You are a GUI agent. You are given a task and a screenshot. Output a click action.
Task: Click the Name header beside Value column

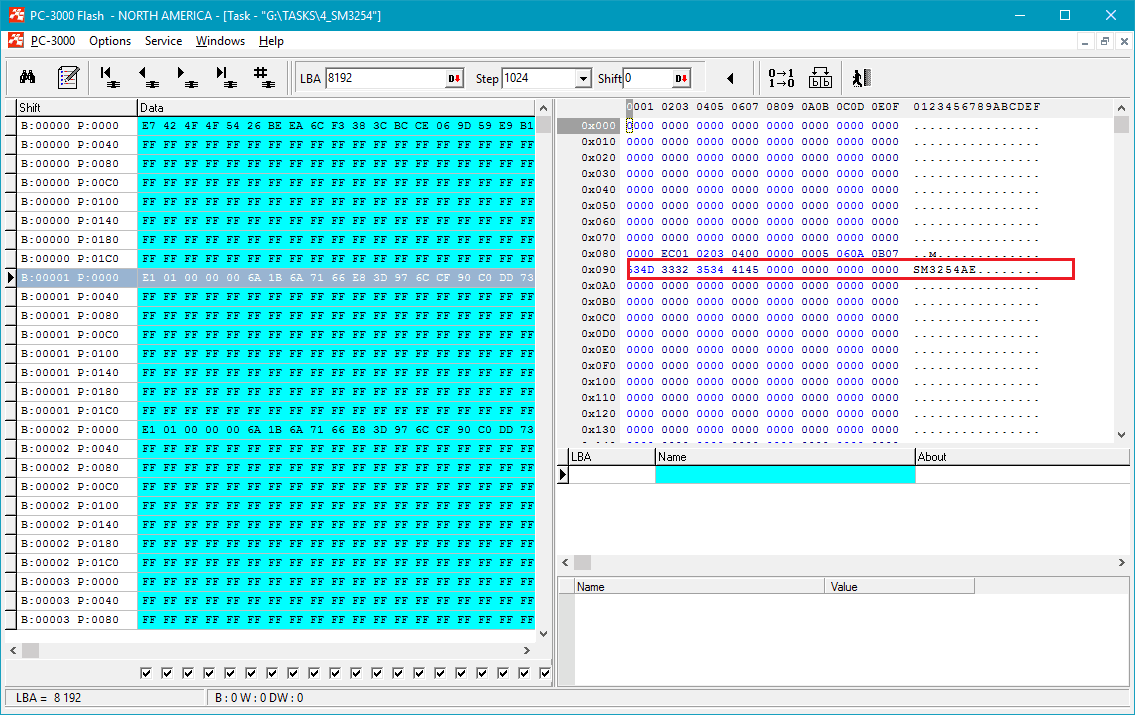click(x=699, y=587)
